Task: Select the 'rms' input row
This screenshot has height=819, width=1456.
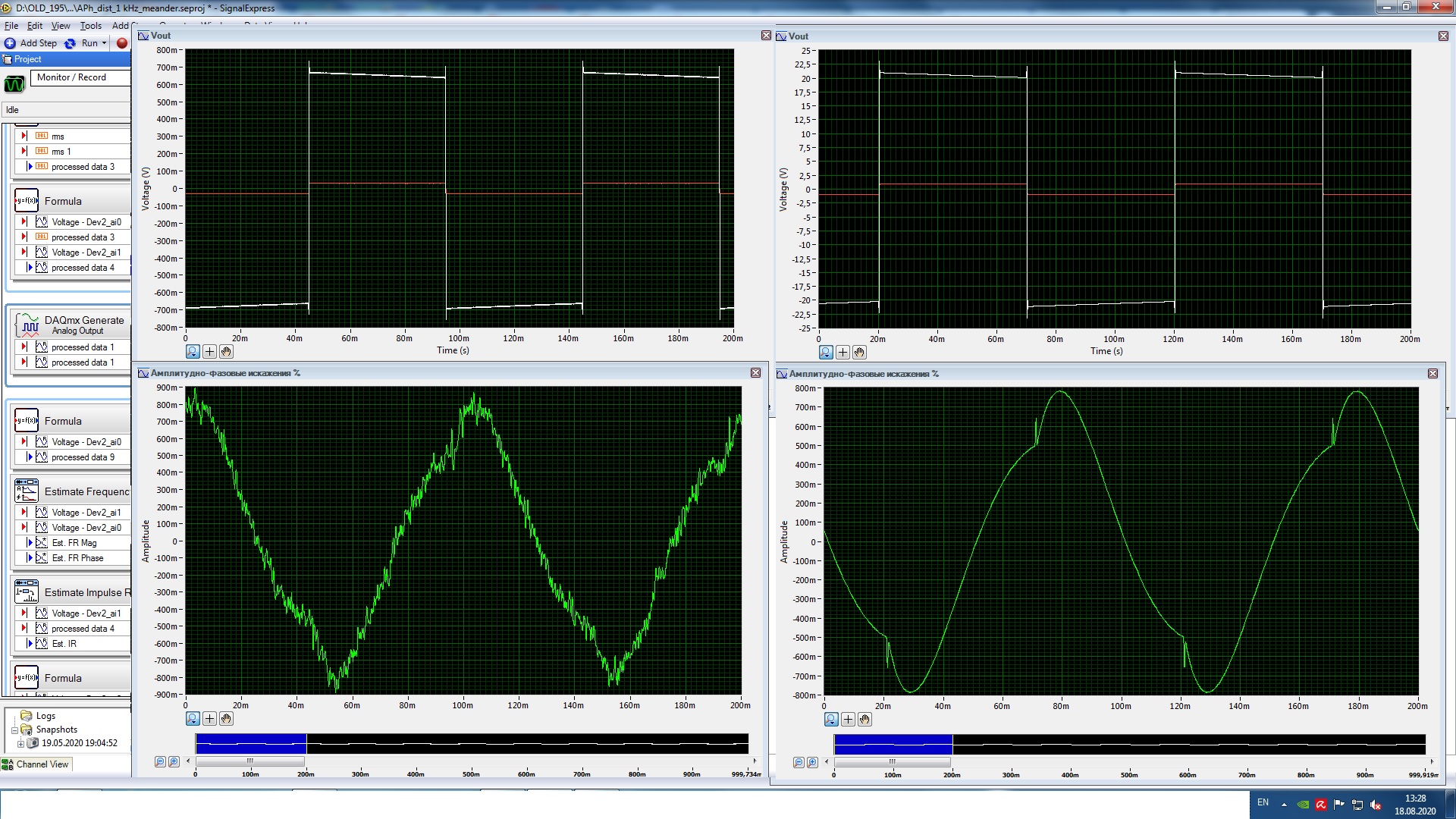Action: coord(73,136)
